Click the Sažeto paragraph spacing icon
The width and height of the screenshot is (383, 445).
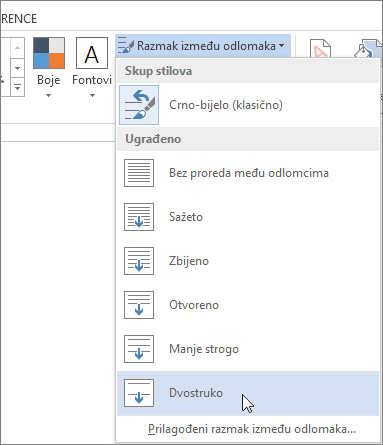pyautogui.click(x=139, y=217)
